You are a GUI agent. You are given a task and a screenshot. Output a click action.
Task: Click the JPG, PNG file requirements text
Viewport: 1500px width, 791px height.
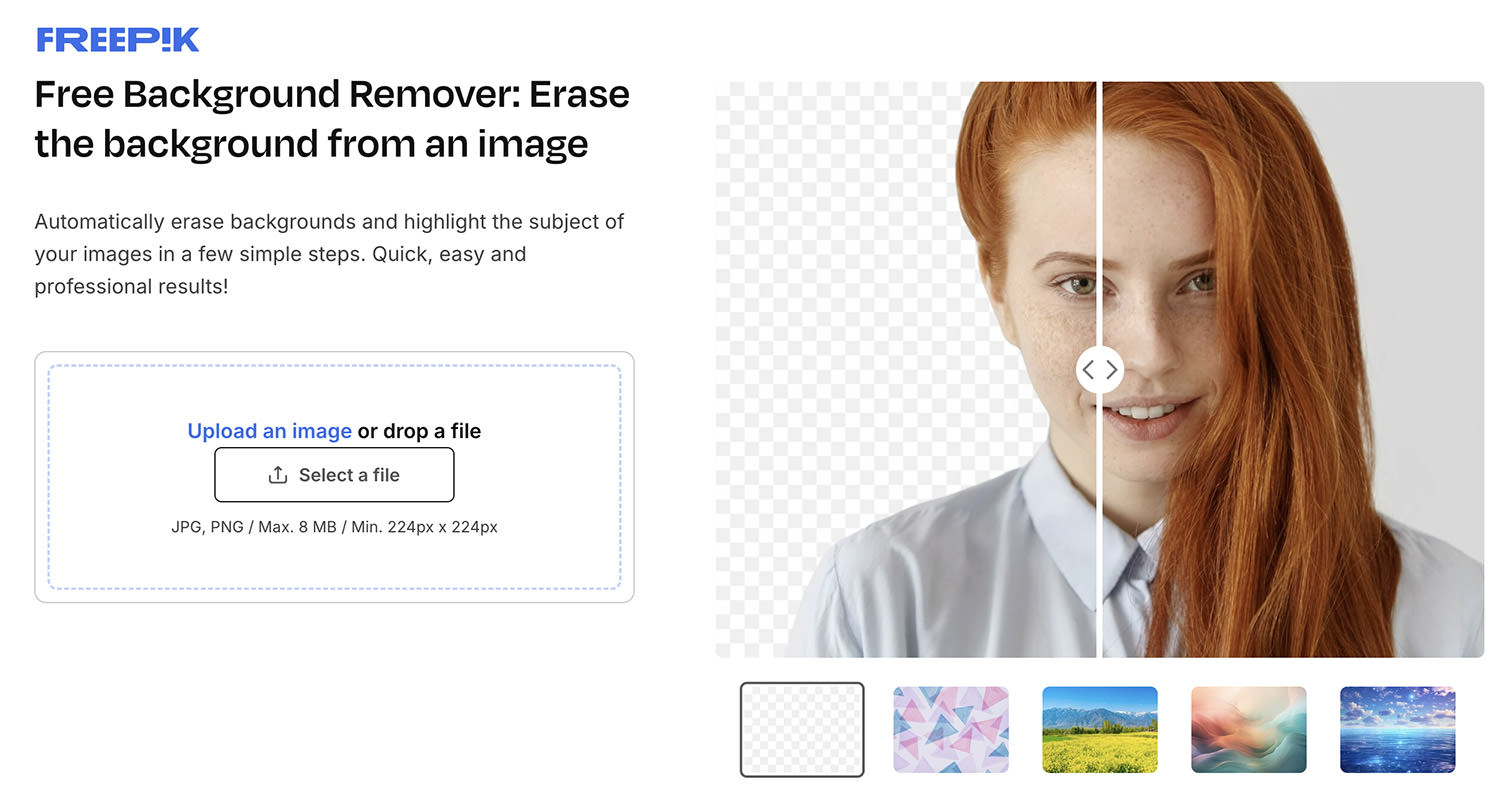[x=334, y=526]
